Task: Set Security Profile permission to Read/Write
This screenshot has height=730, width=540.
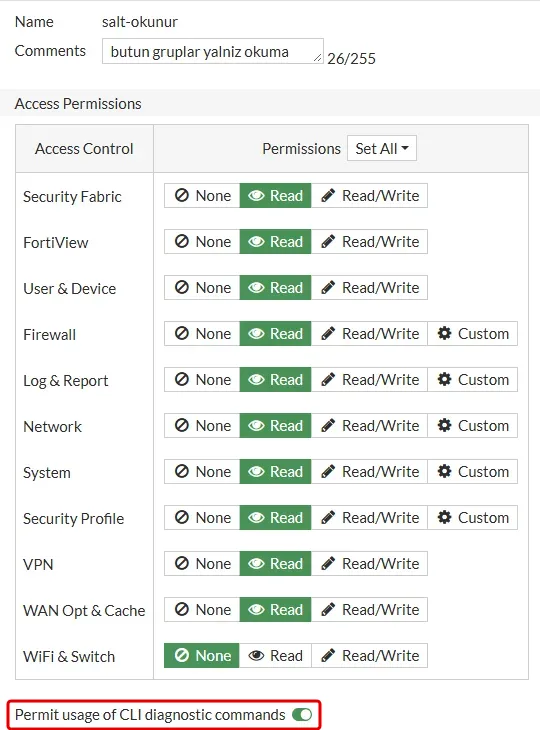Action: tap(370, 518)
